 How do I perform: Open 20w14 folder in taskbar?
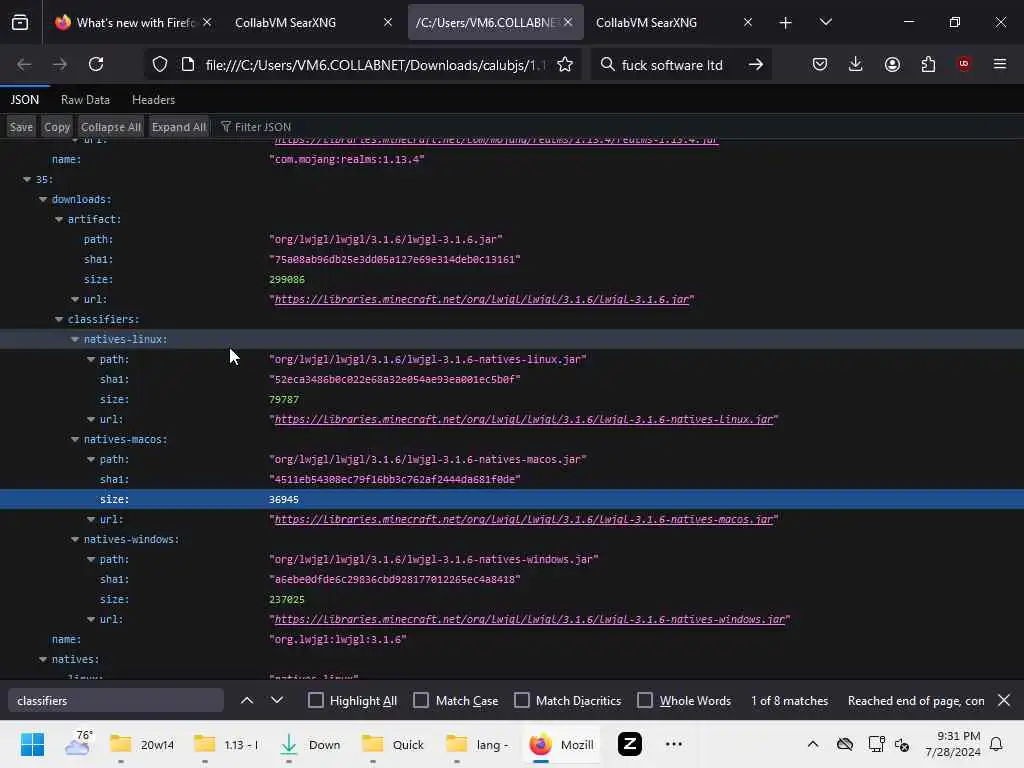point(142,744)
